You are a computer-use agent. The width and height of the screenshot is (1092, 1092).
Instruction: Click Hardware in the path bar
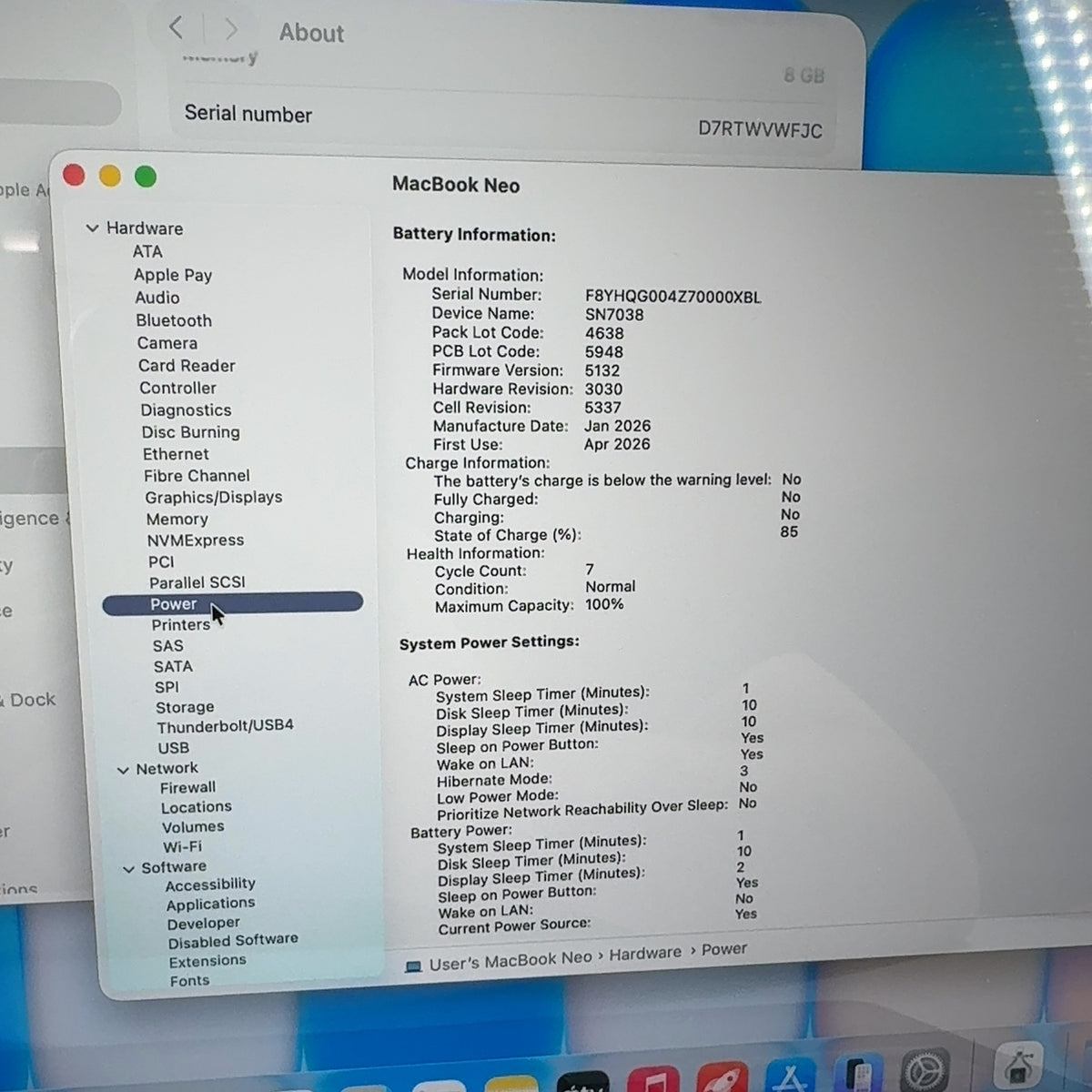pyautogui.click(x=645, y=954)
